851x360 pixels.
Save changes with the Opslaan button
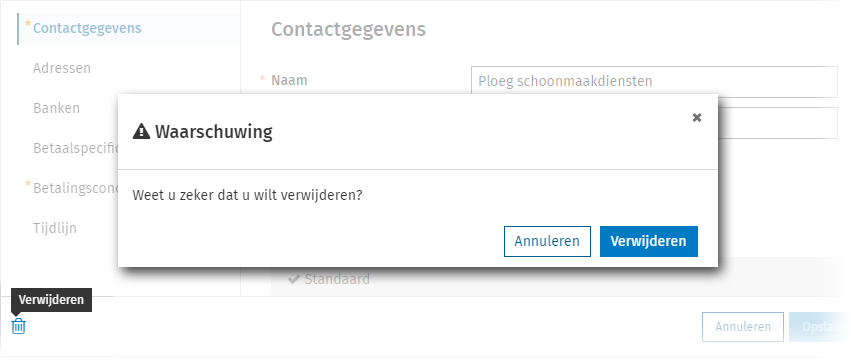[821, 327]
